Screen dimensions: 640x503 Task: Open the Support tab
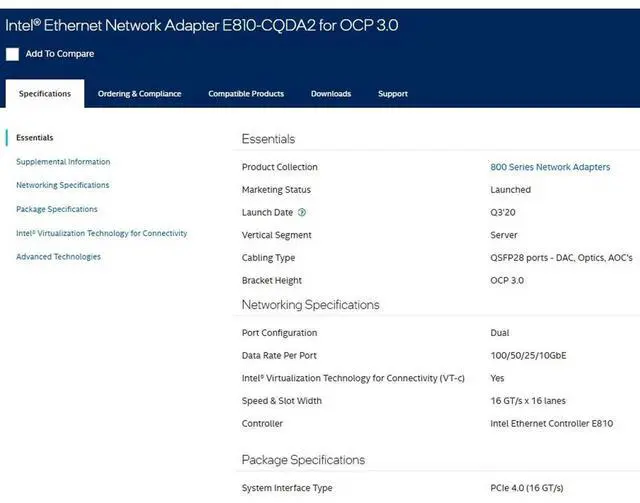(392, 94)
